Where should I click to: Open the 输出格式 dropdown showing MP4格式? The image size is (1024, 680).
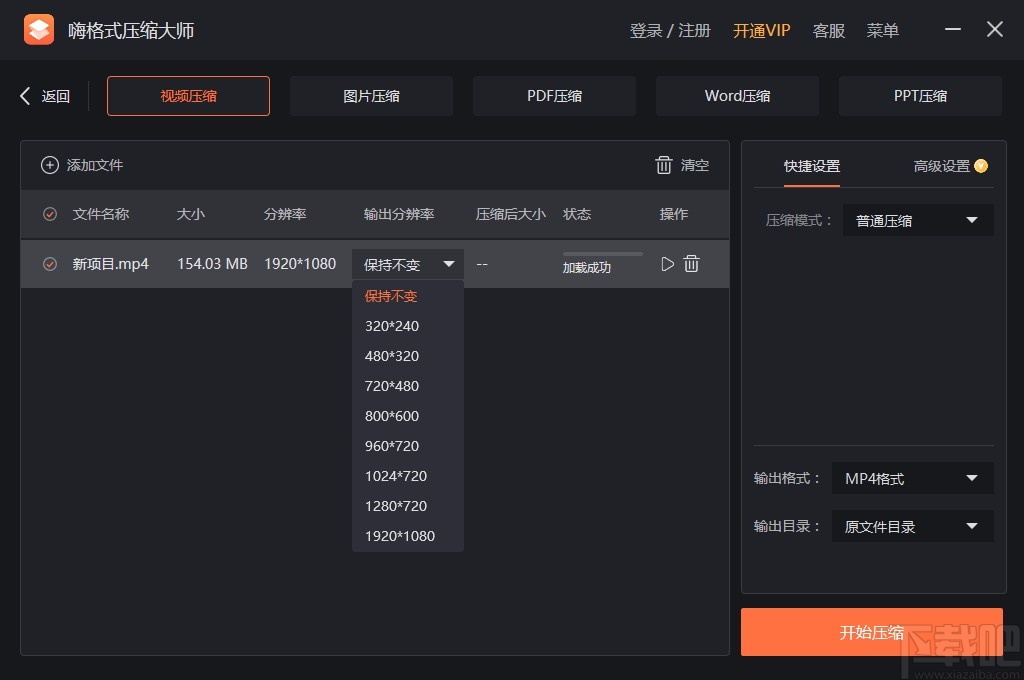(911, 478)
